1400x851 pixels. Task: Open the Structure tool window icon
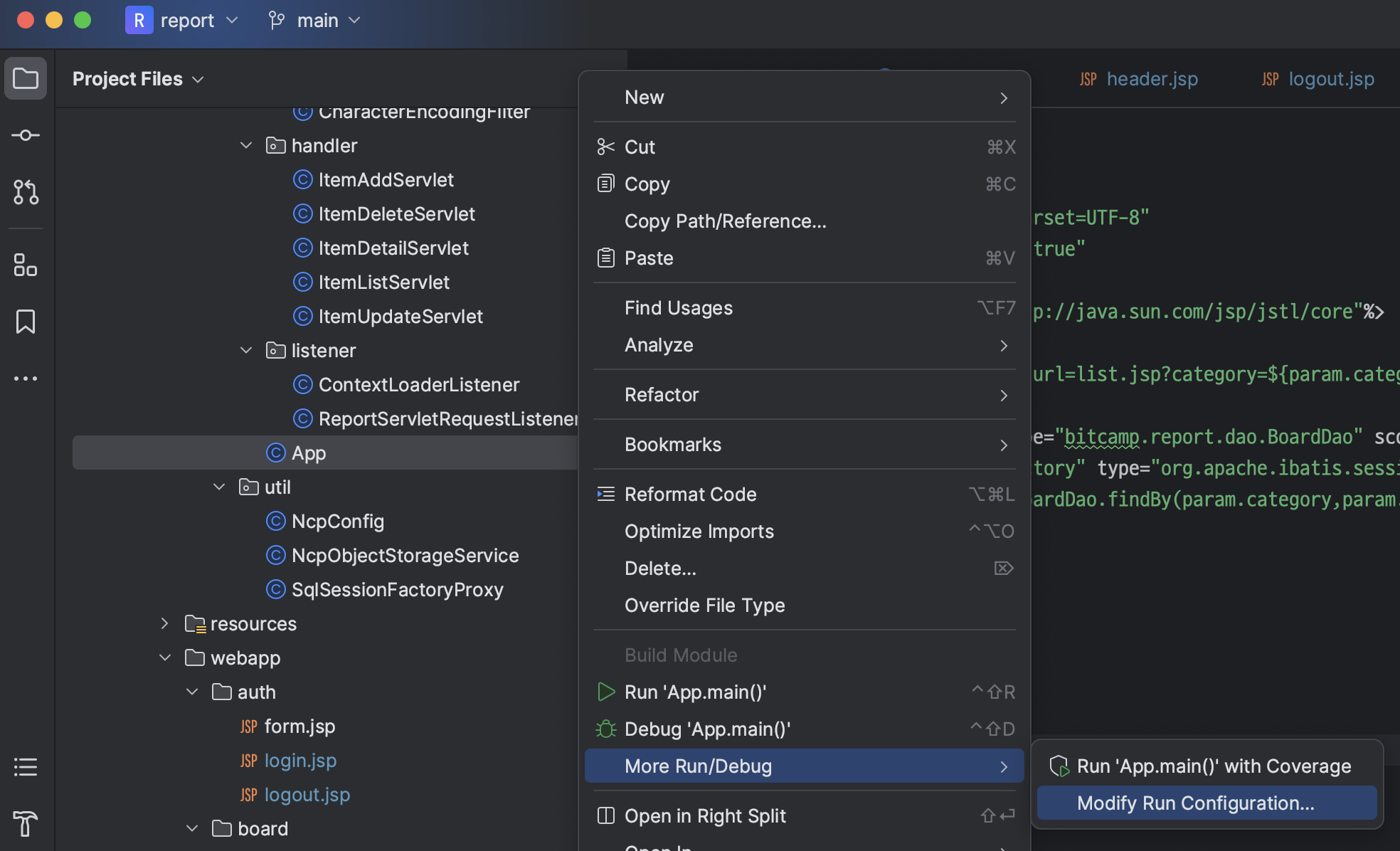26,265
